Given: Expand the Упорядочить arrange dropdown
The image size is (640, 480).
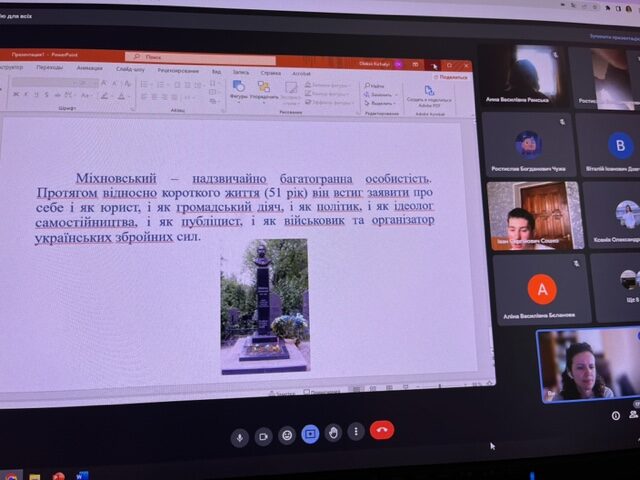Looking at the screenshot, I should coord(264,97).
